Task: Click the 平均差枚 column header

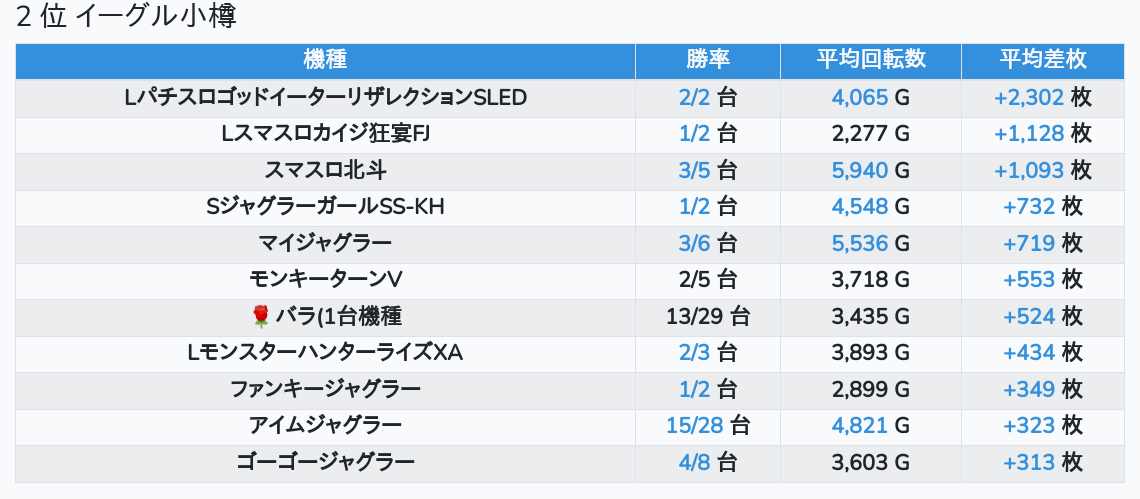Action: (1043, 60)
